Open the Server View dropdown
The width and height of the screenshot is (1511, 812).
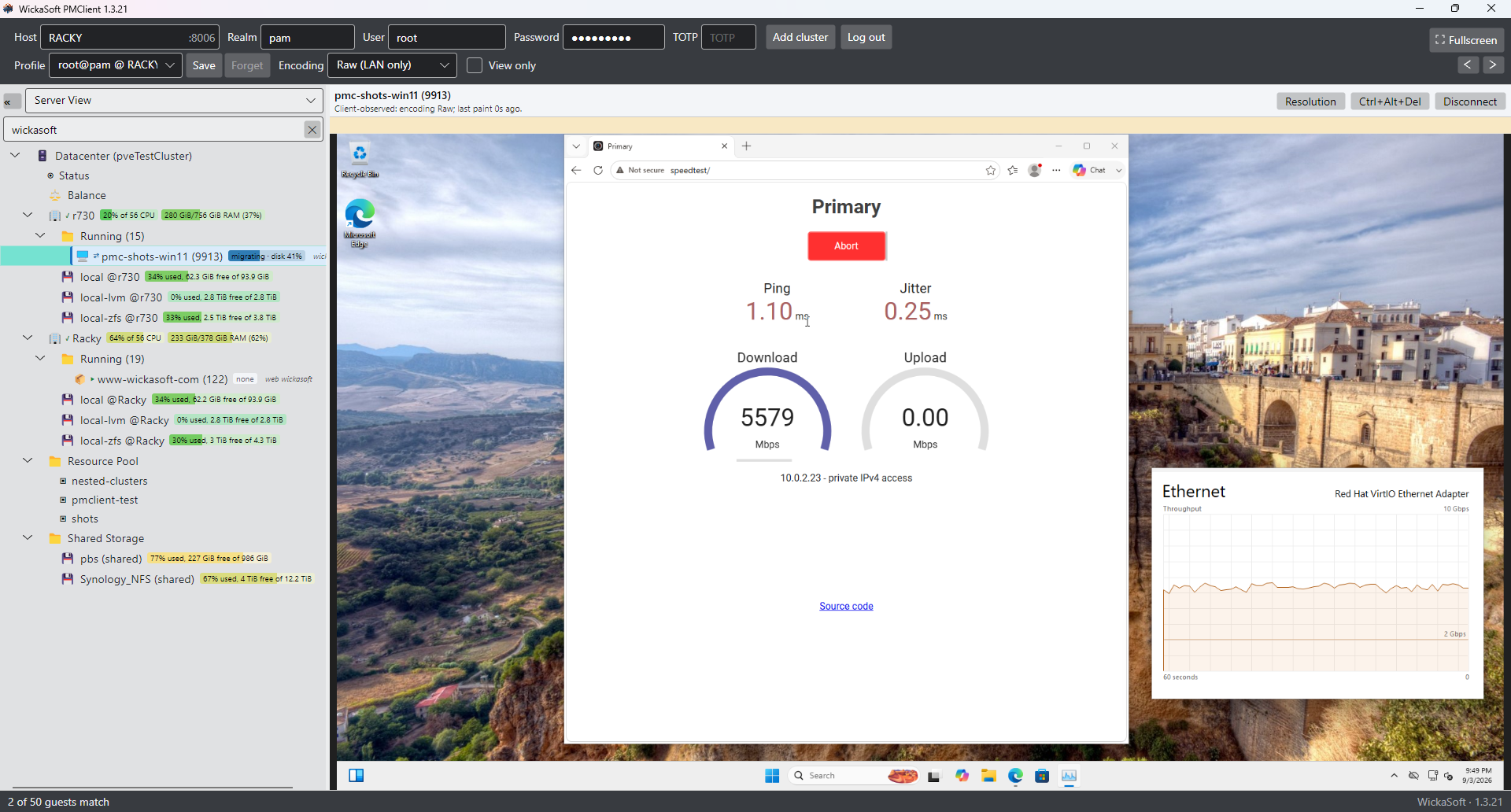175,101
